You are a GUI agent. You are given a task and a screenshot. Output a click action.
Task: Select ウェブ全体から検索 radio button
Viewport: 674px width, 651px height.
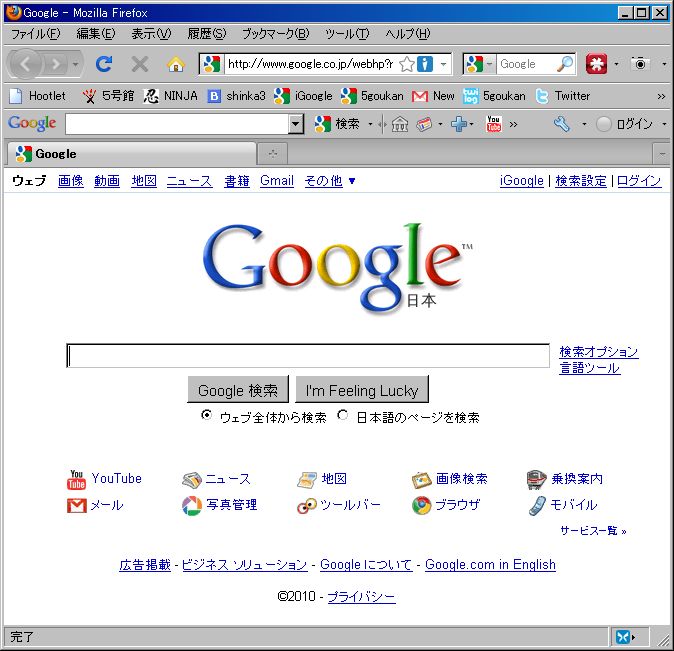click(206, 415)
